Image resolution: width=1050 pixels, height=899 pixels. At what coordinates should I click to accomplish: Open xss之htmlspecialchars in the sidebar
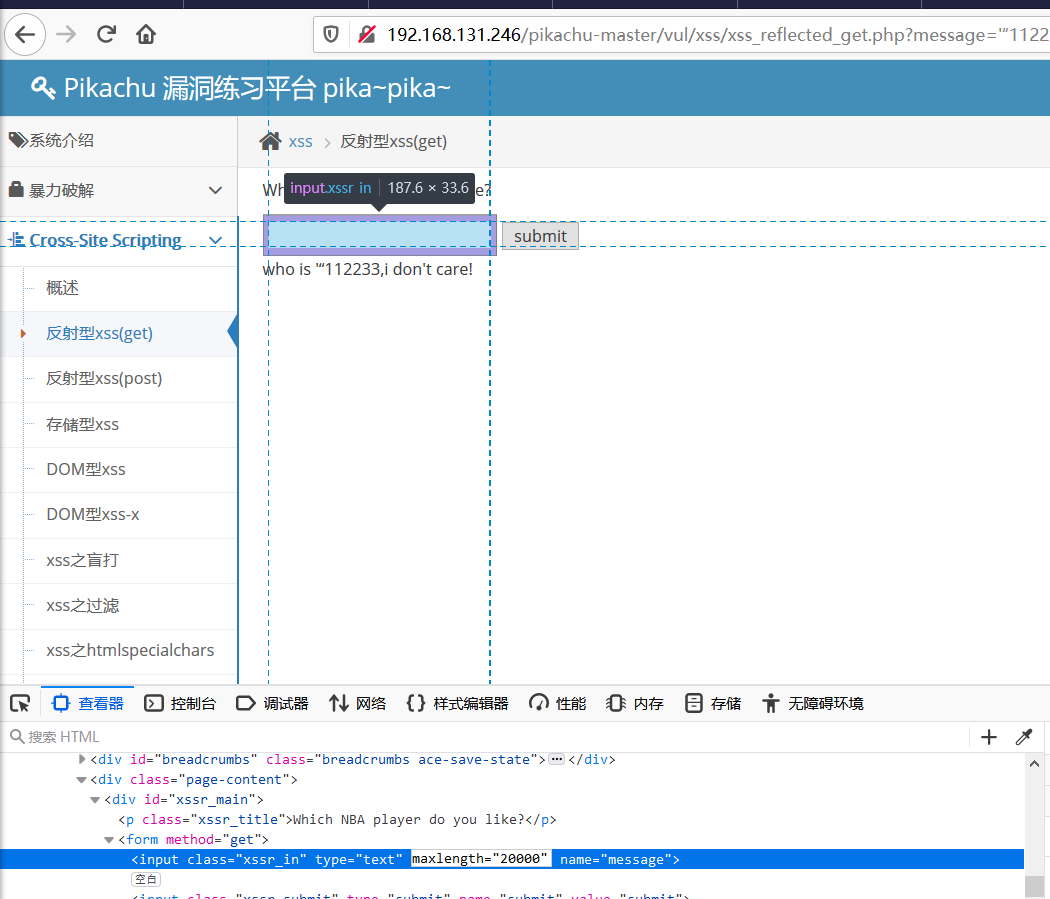[130, 651]
